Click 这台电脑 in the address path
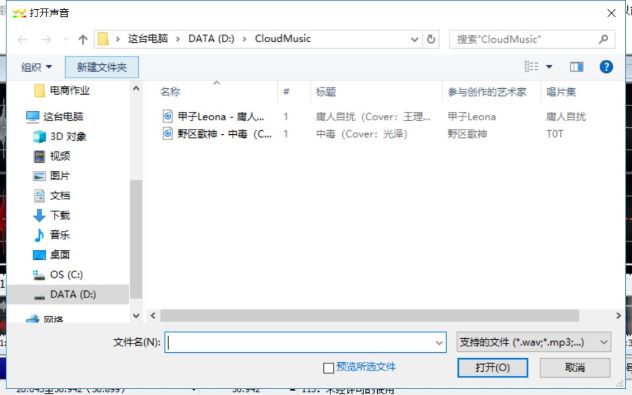This screenshot has height=395, width=632. point(148,39)
